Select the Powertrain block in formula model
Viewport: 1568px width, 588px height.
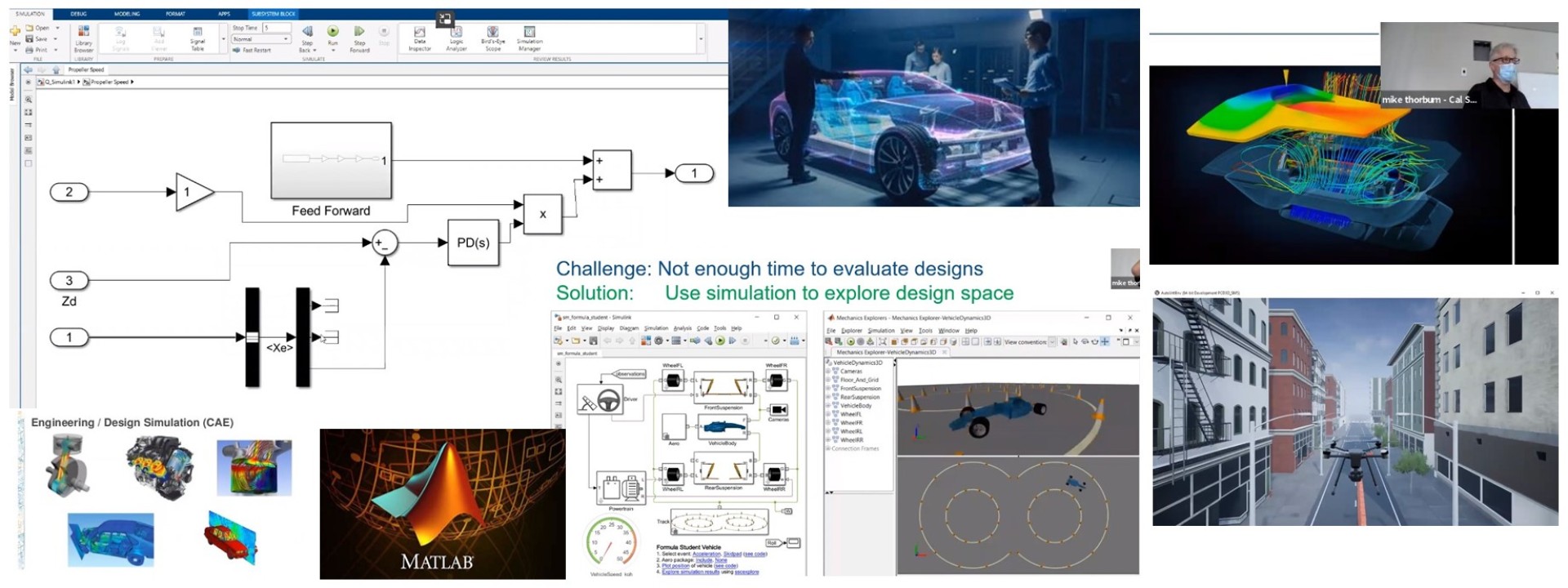tap(621, 488)
